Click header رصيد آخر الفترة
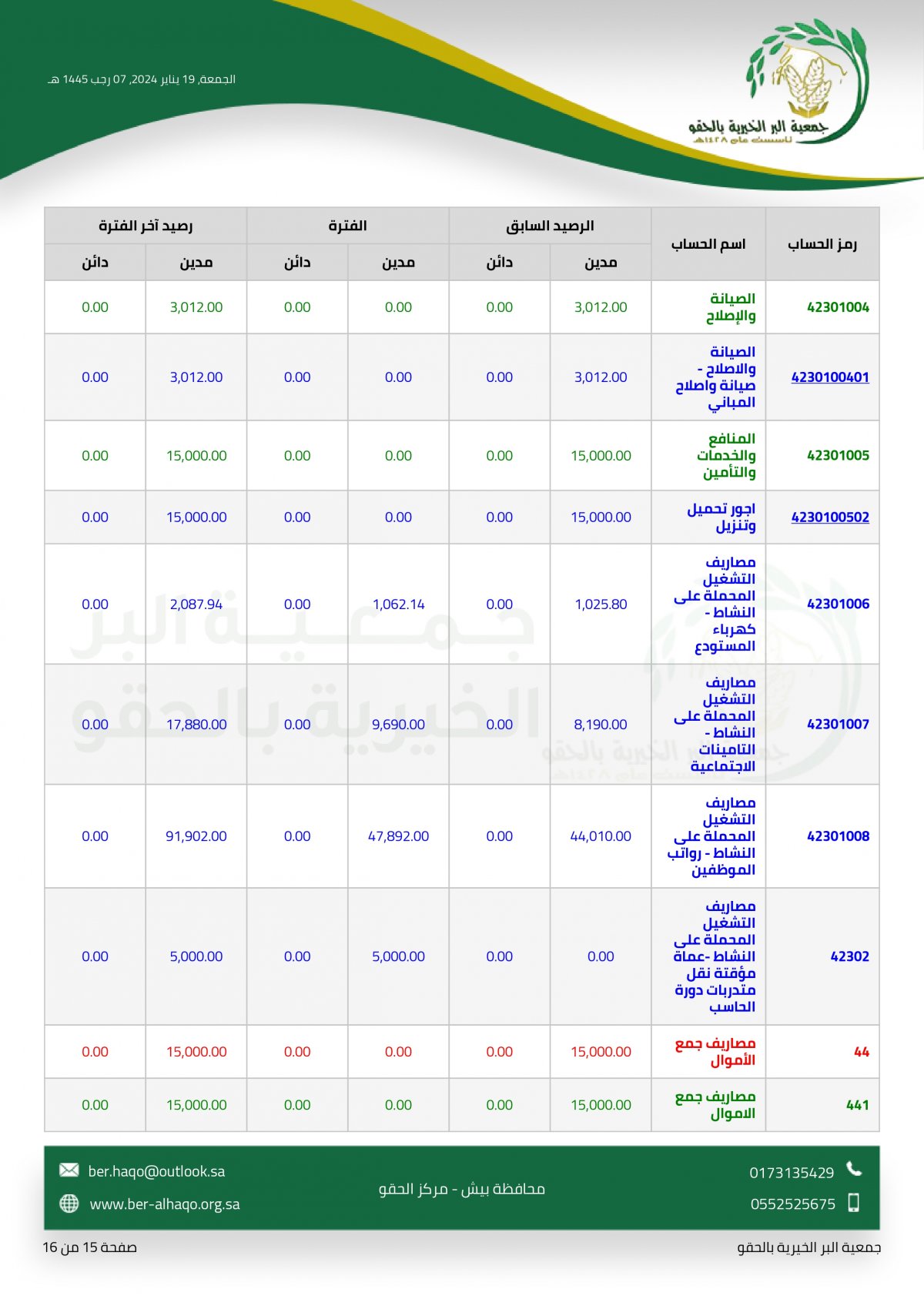This screenshot has height=1306, width=924. coord(146,226)
